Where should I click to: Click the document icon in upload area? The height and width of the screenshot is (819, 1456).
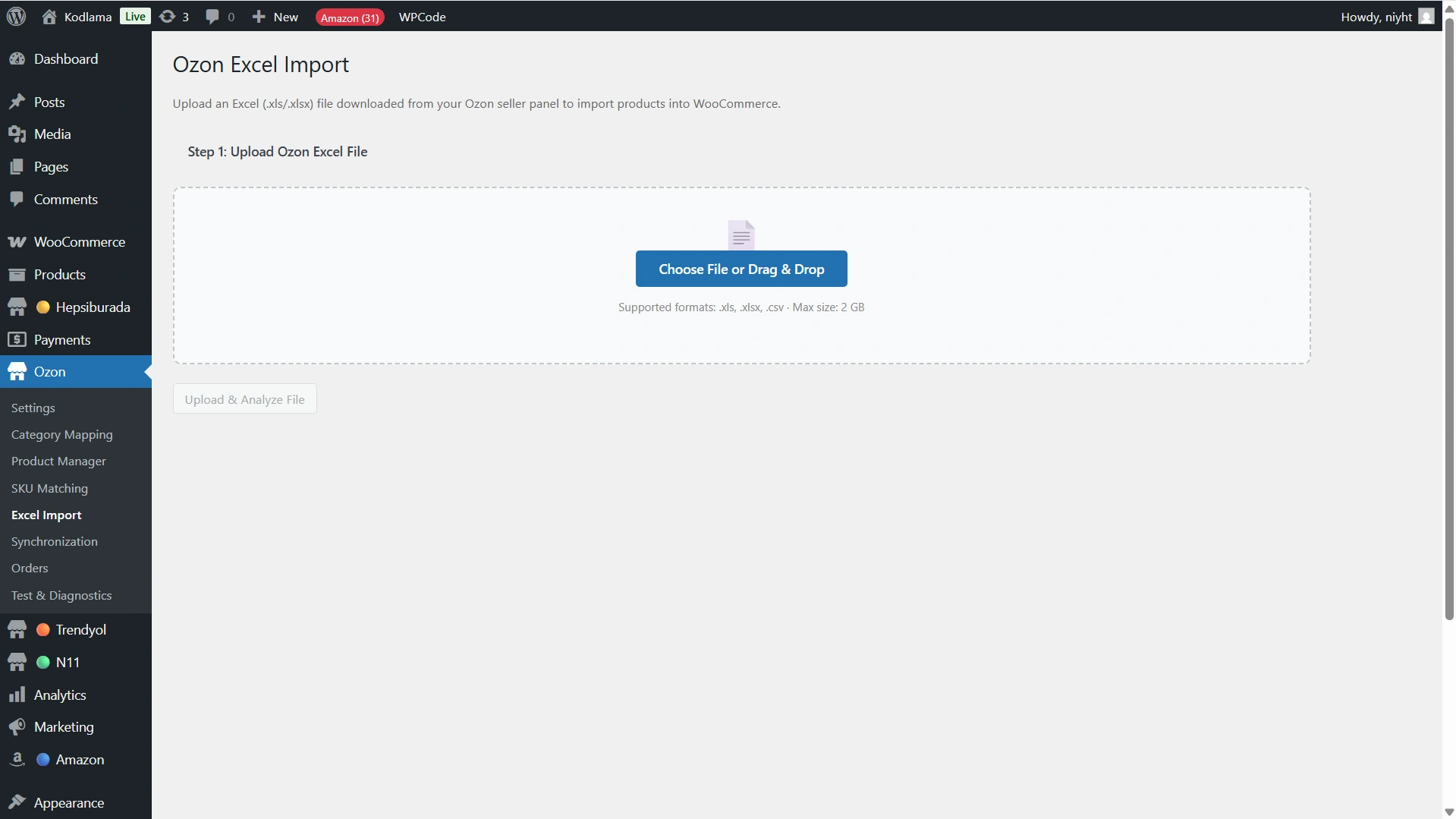point(741,235)
